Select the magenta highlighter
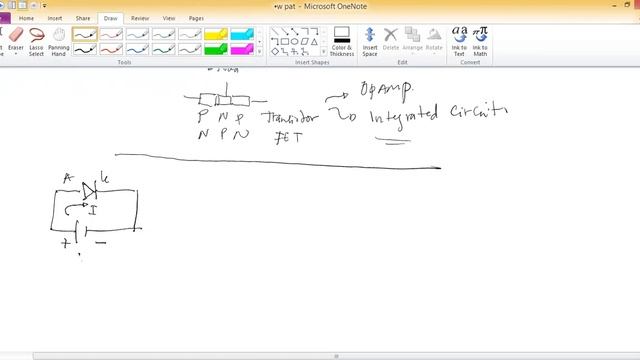This screenshot has width=640, height=360. [242, 49]
